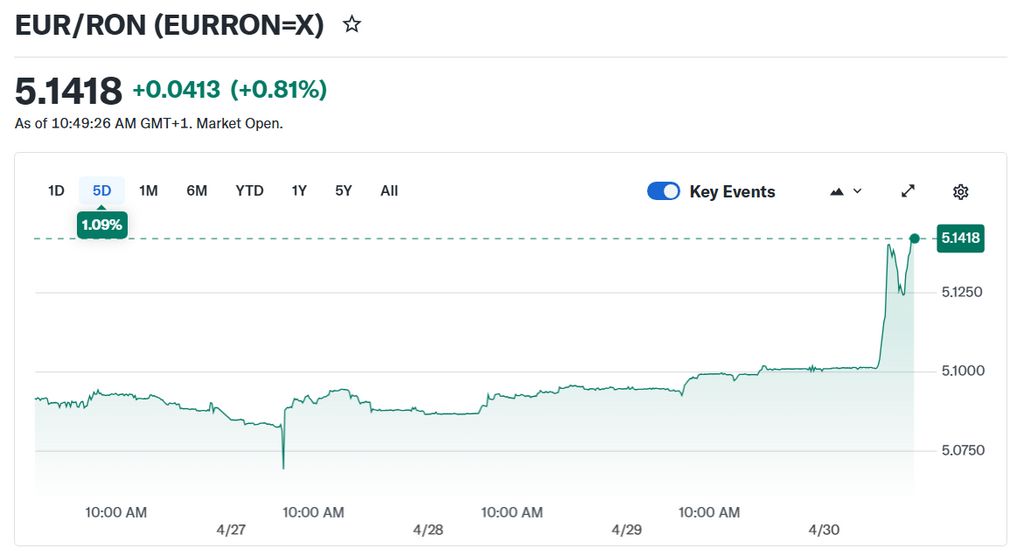Screen dimensions: 1024x554
Task: Click the 4/27 date label on axis
Action: [x=231, y=529]
